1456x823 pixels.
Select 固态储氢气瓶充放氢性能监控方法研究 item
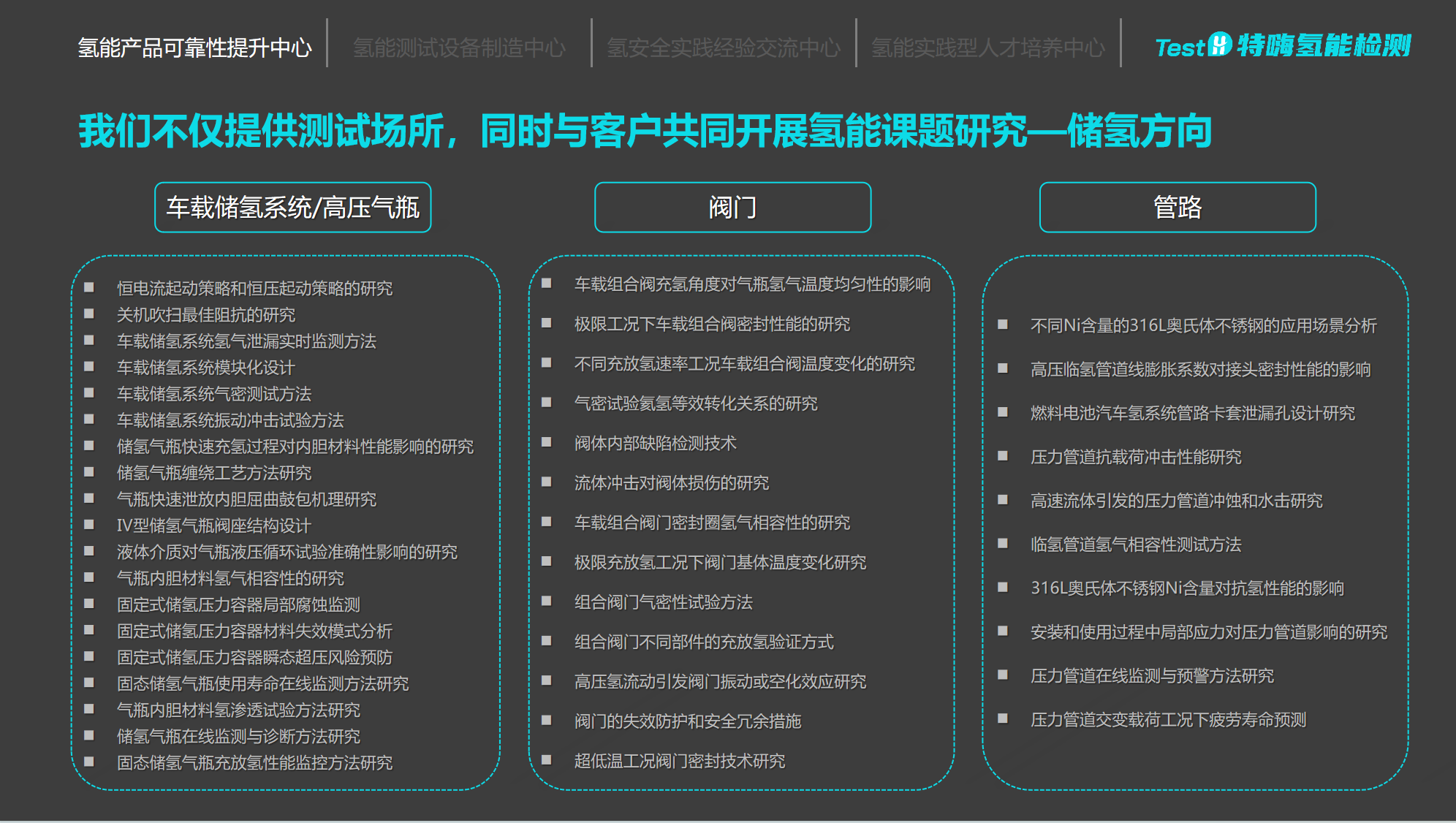(254, 763)
